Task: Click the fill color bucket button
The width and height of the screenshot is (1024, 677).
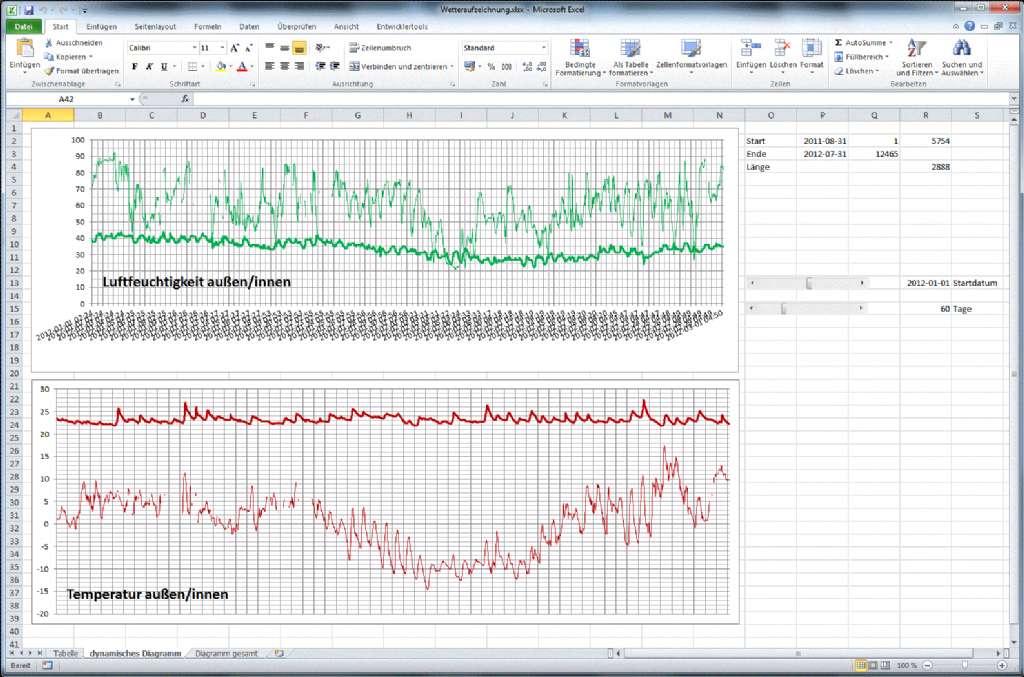Action: 221,67
